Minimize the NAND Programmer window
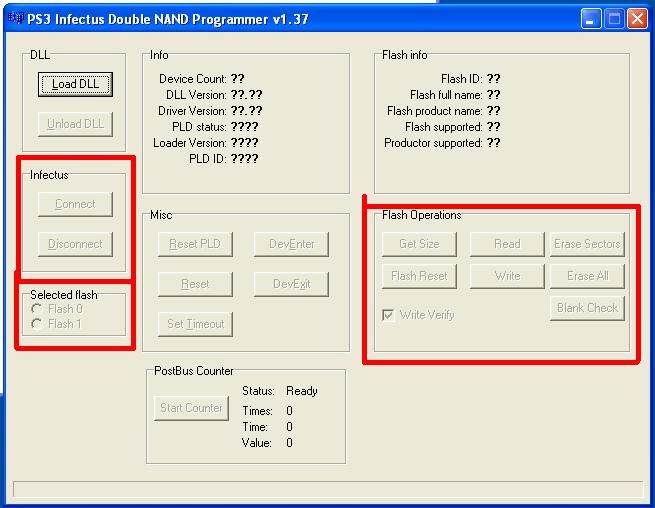The width and height of the screenshot is (655, 508). tap(591, 19)
